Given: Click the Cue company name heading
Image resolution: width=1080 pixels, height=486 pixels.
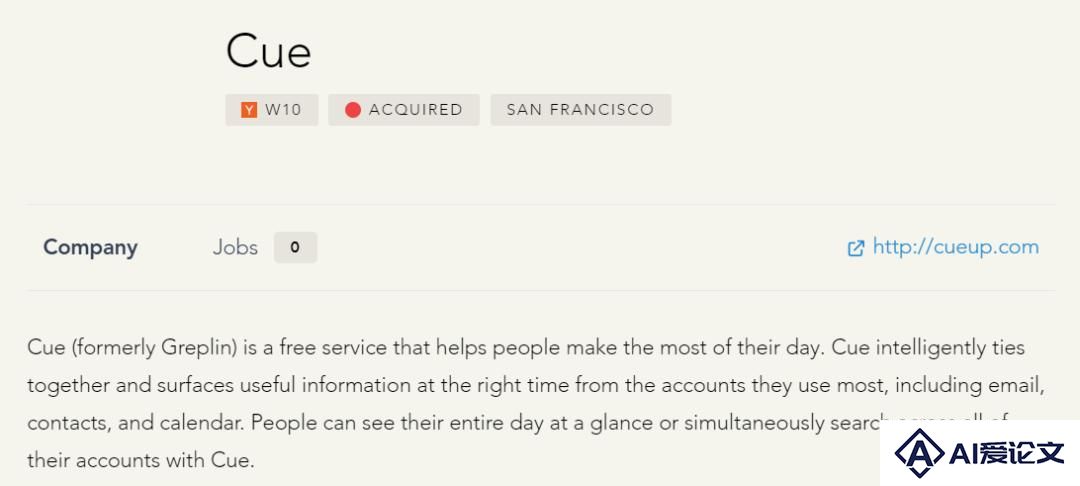Looking at the screenshot, I should (268, 51).
